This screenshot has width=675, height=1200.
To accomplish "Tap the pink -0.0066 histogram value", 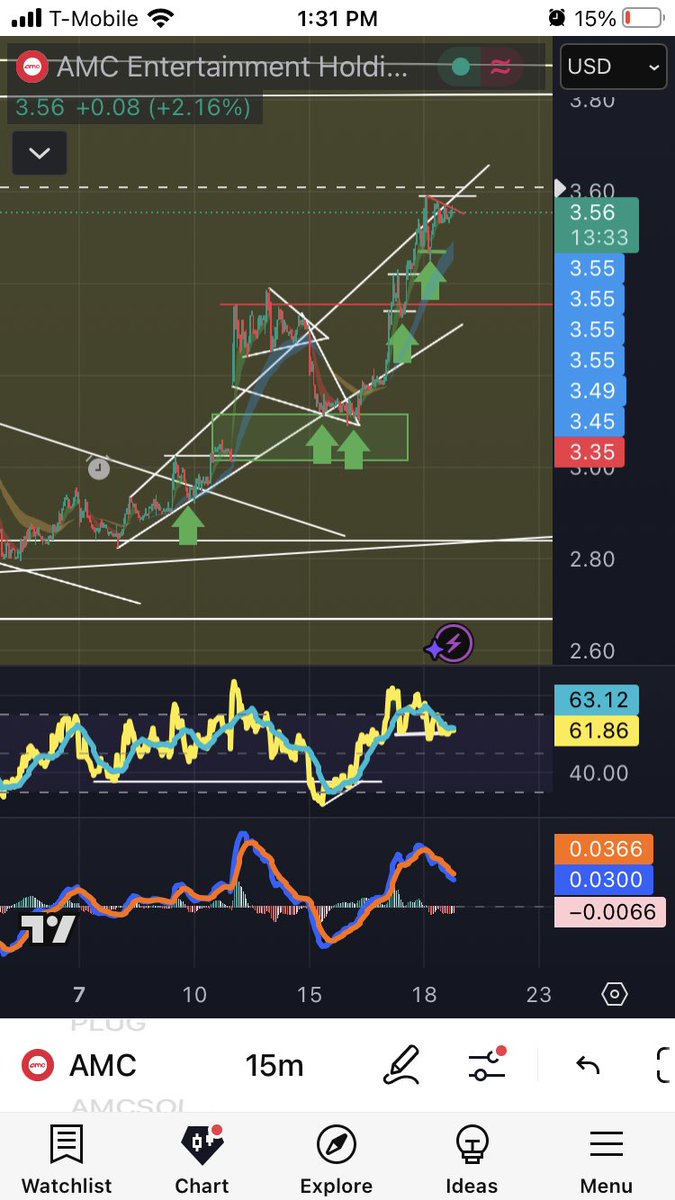I will (x=609, y=911).
